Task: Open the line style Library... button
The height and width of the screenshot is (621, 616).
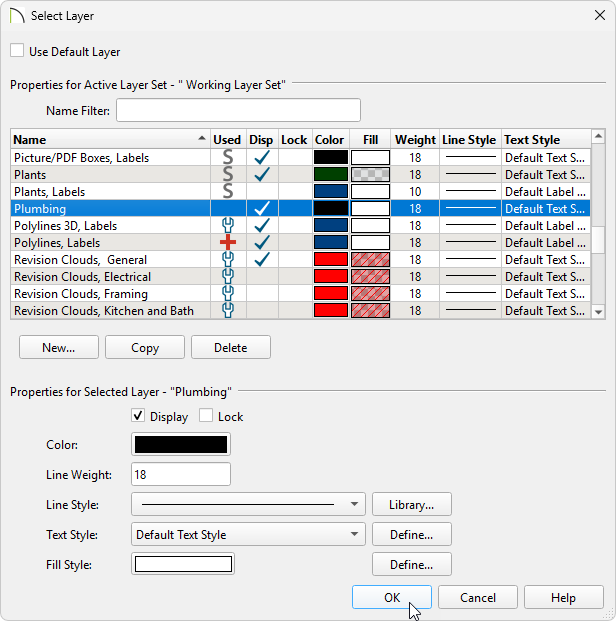Action: (412, 504)
